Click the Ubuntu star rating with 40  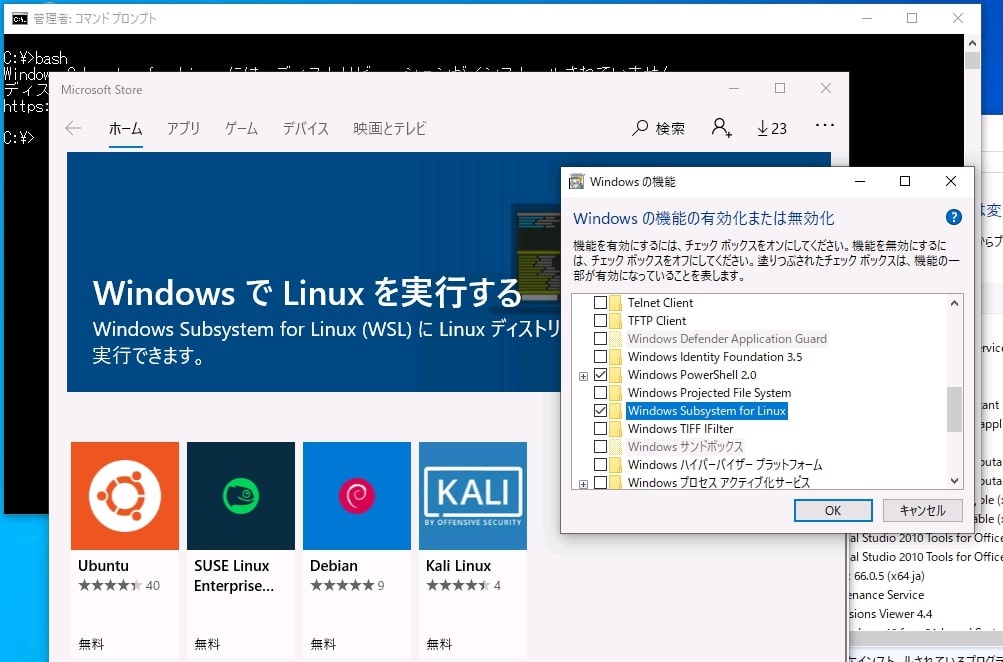119,585
